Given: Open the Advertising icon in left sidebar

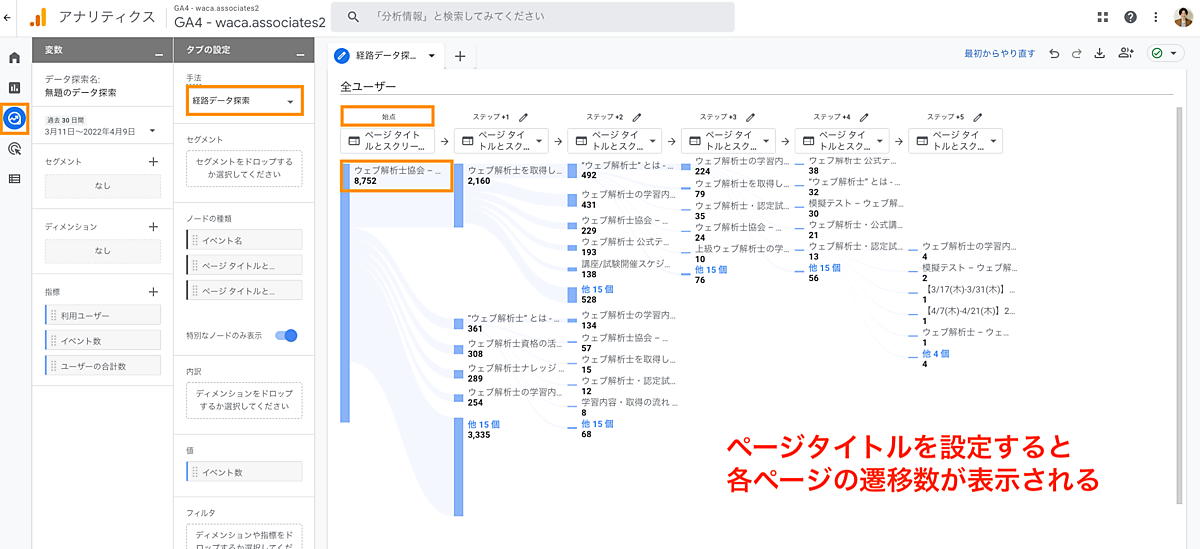Looking at the screenshot, I should click(x=14, y=149).
